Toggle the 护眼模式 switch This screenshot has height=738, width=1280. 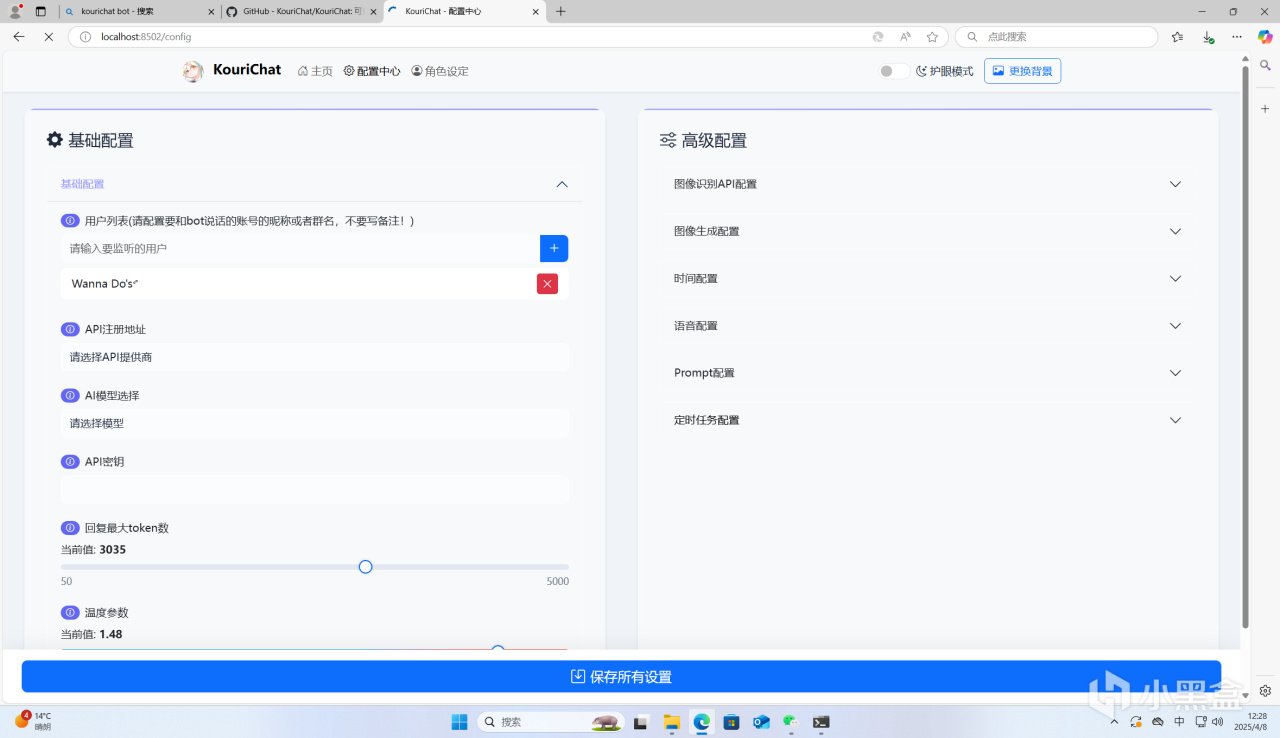click(894, 71)
